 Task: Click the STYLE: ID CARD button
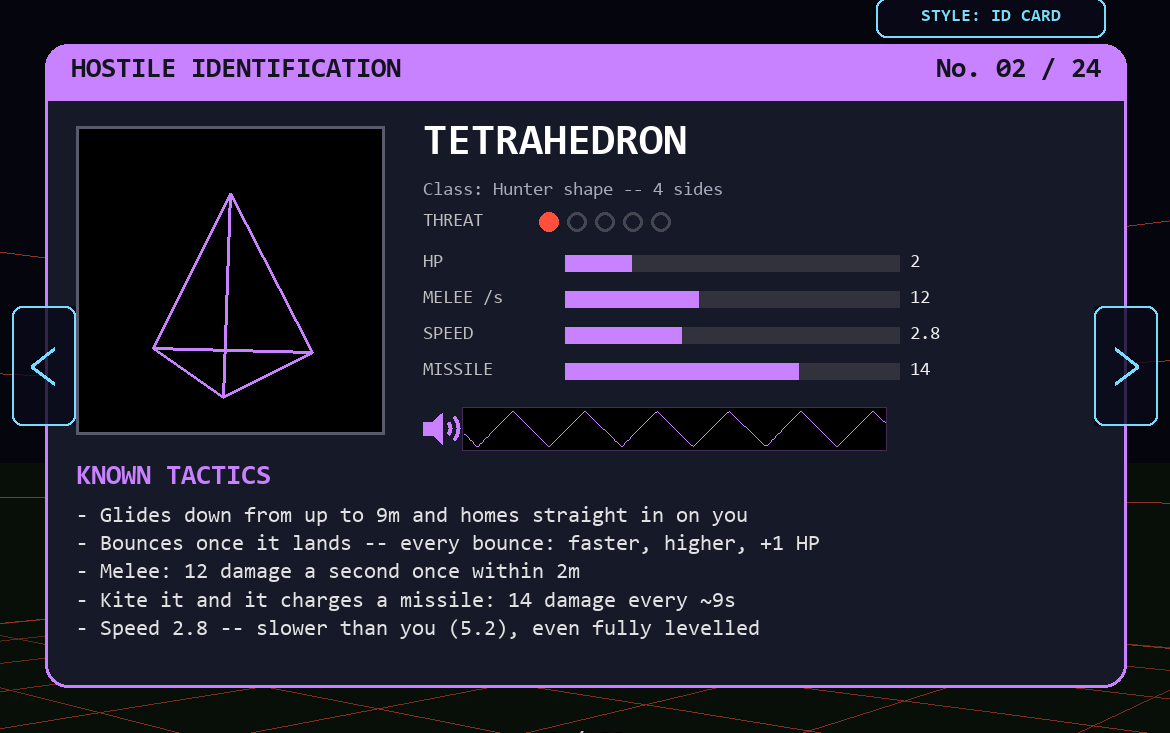tap(990, 16)
